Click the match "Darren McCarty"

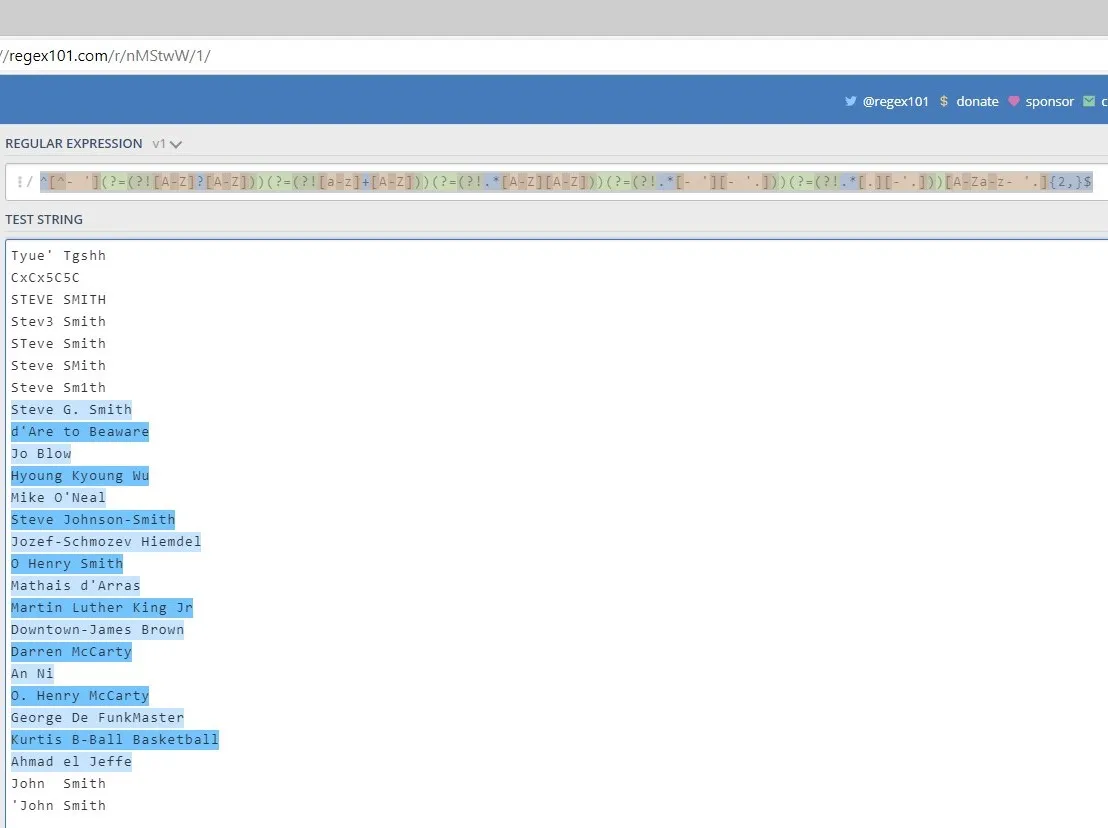click(x=71, y=651)
